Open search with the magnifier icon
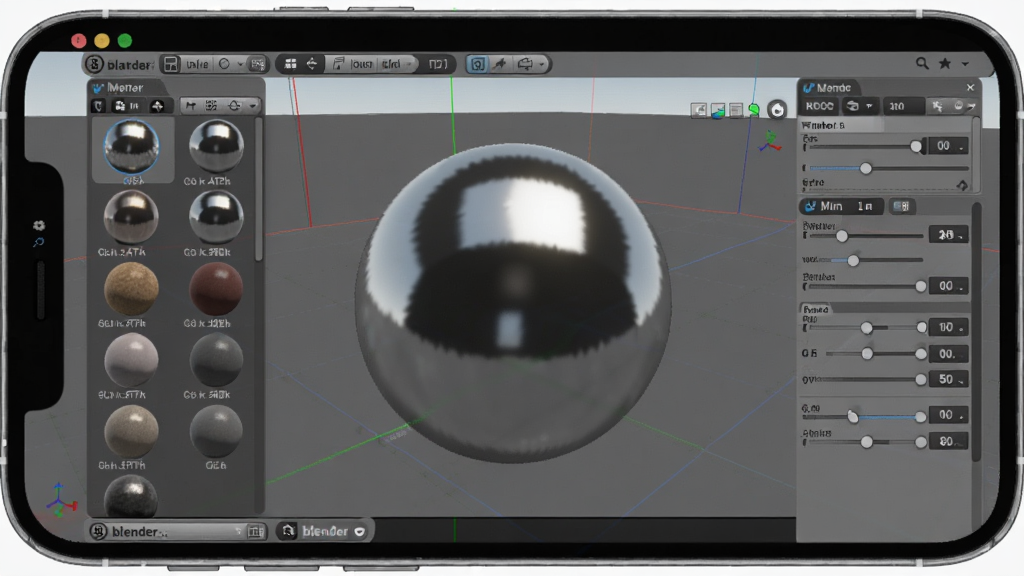 coord(922,63)
